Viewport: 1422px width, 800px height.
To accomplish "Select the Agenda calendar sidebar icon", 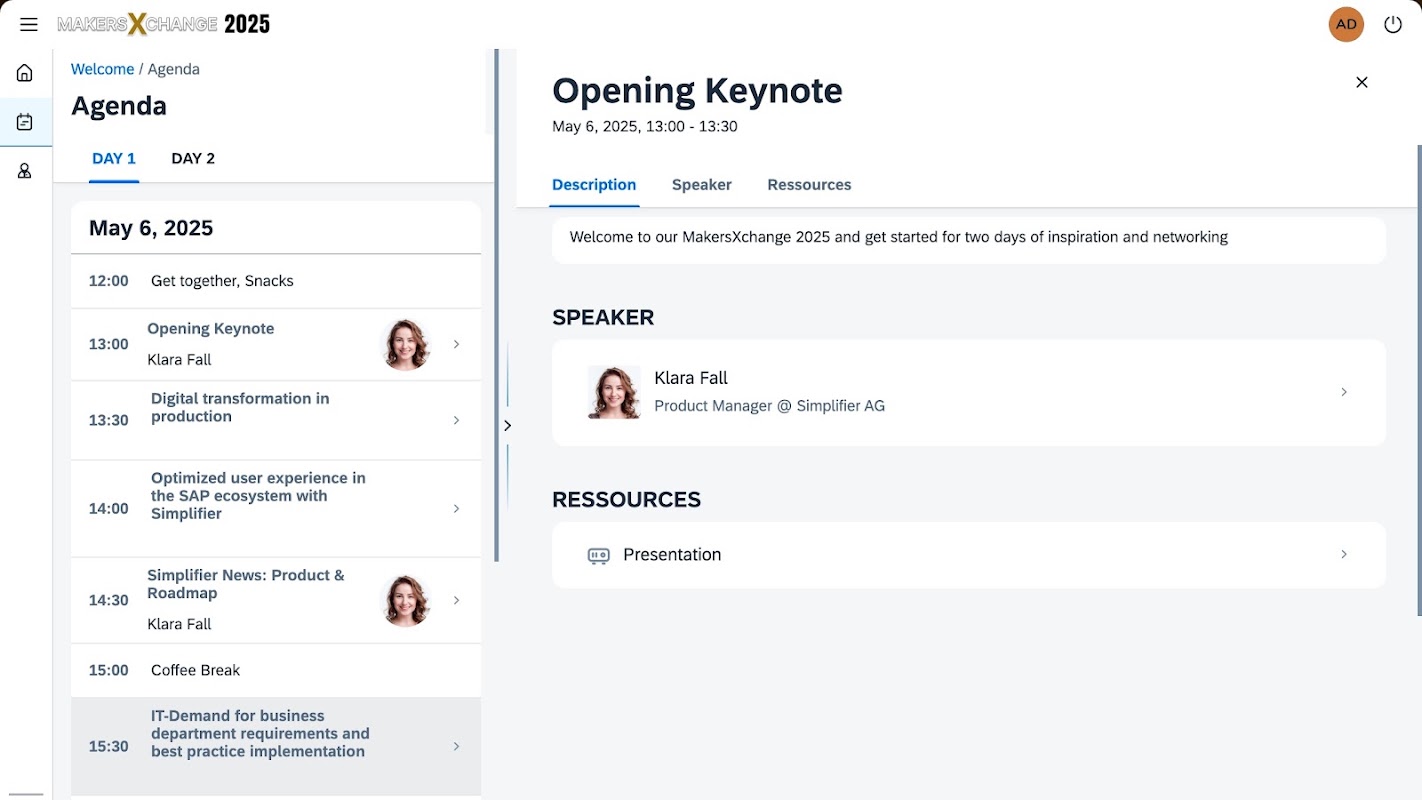I will point(25,122).
